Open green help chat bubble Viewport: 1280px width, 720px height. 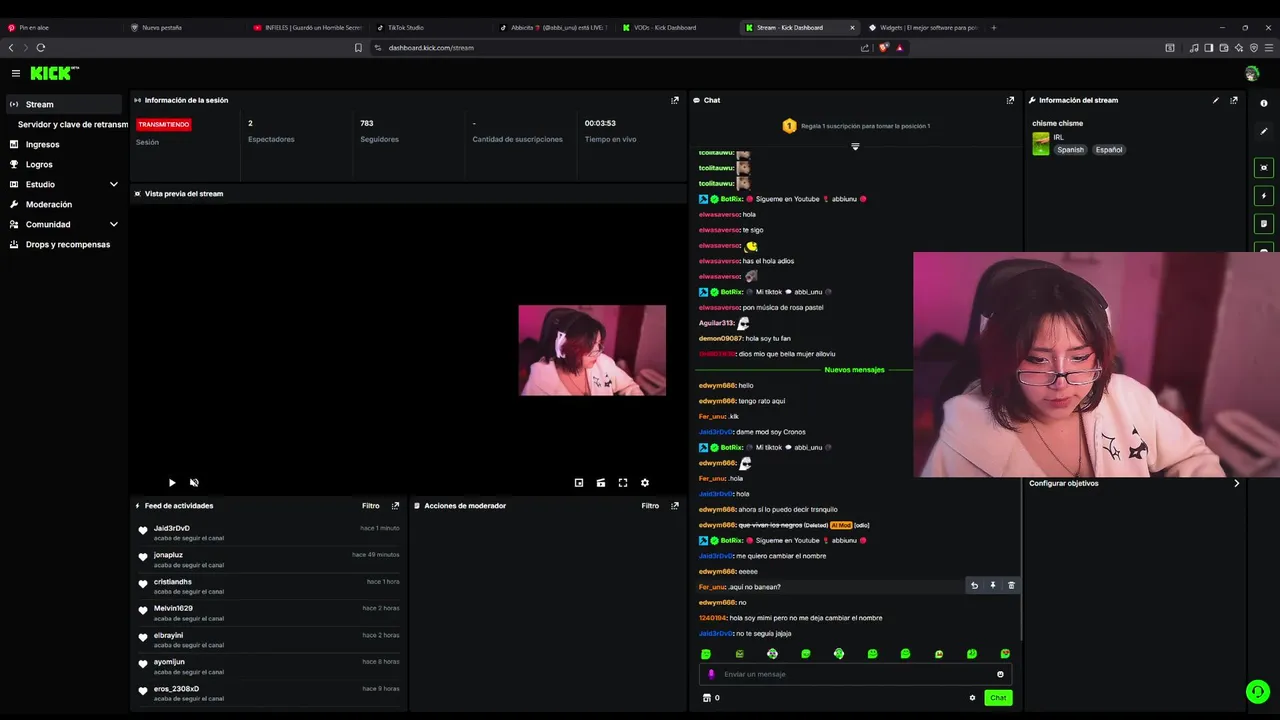[1257, 691]
